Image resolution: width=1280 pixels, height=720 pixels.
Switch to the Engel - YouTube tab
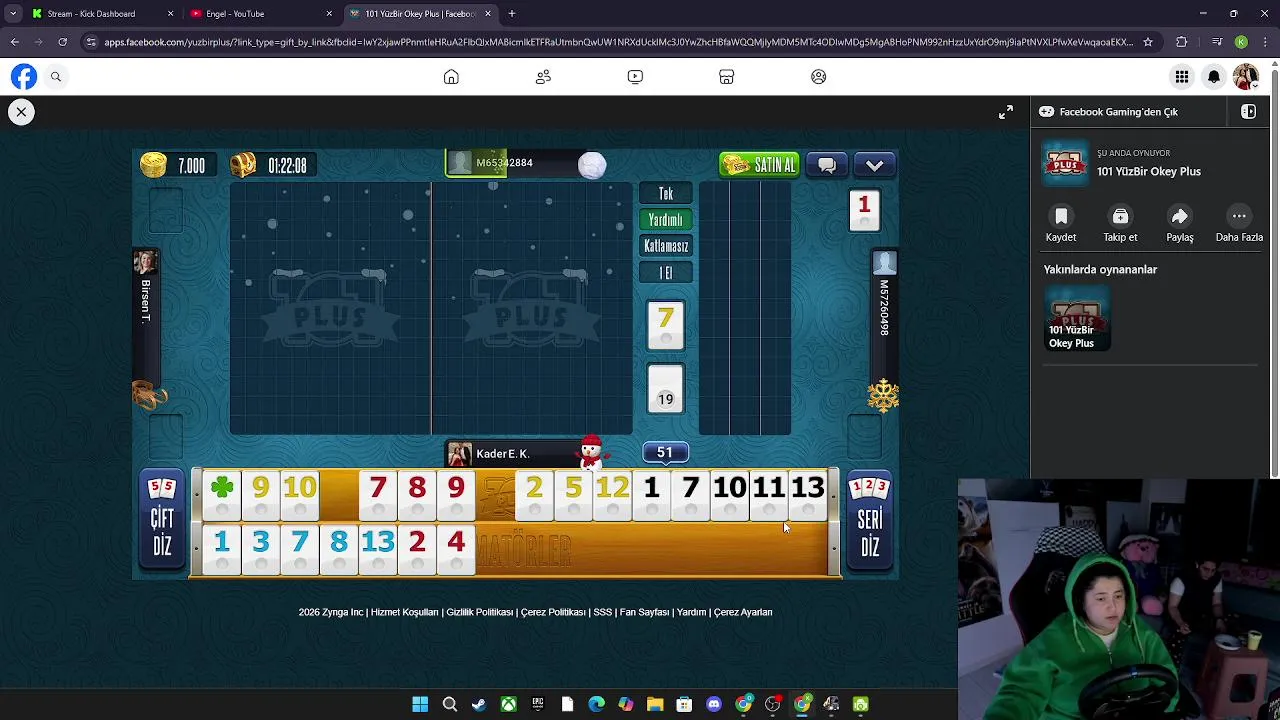pyautogui.click(x=262, y=14)
